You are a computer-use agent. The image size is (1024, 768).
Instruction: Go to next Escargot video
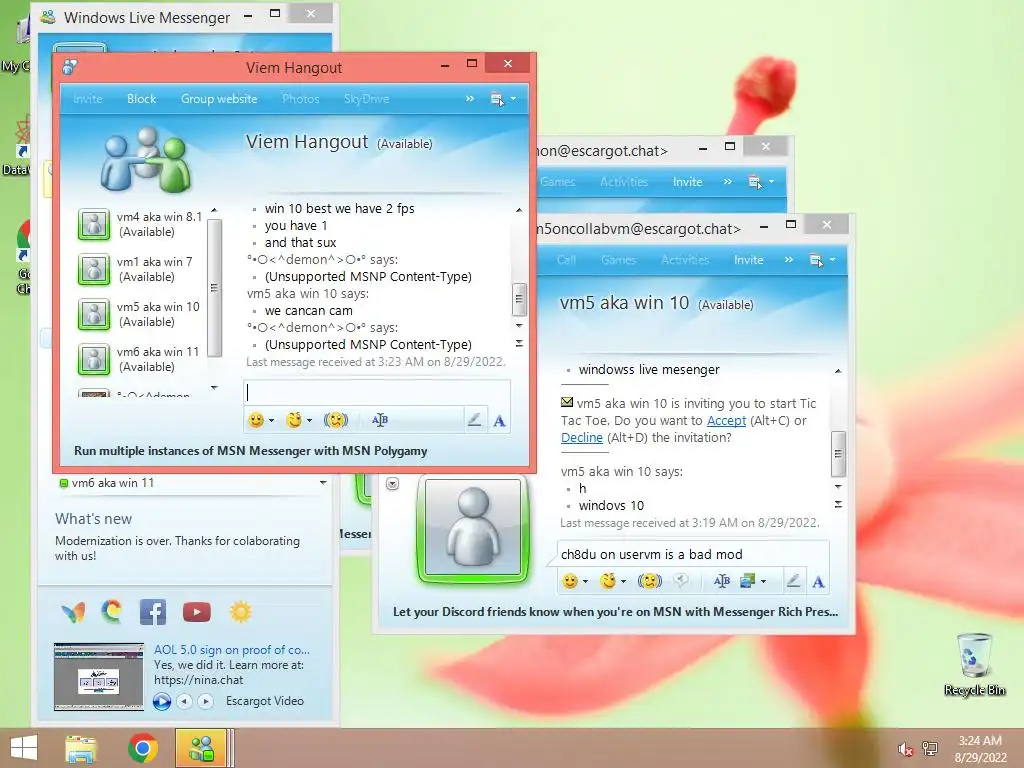pyautogui.click(x=206, y=701)
